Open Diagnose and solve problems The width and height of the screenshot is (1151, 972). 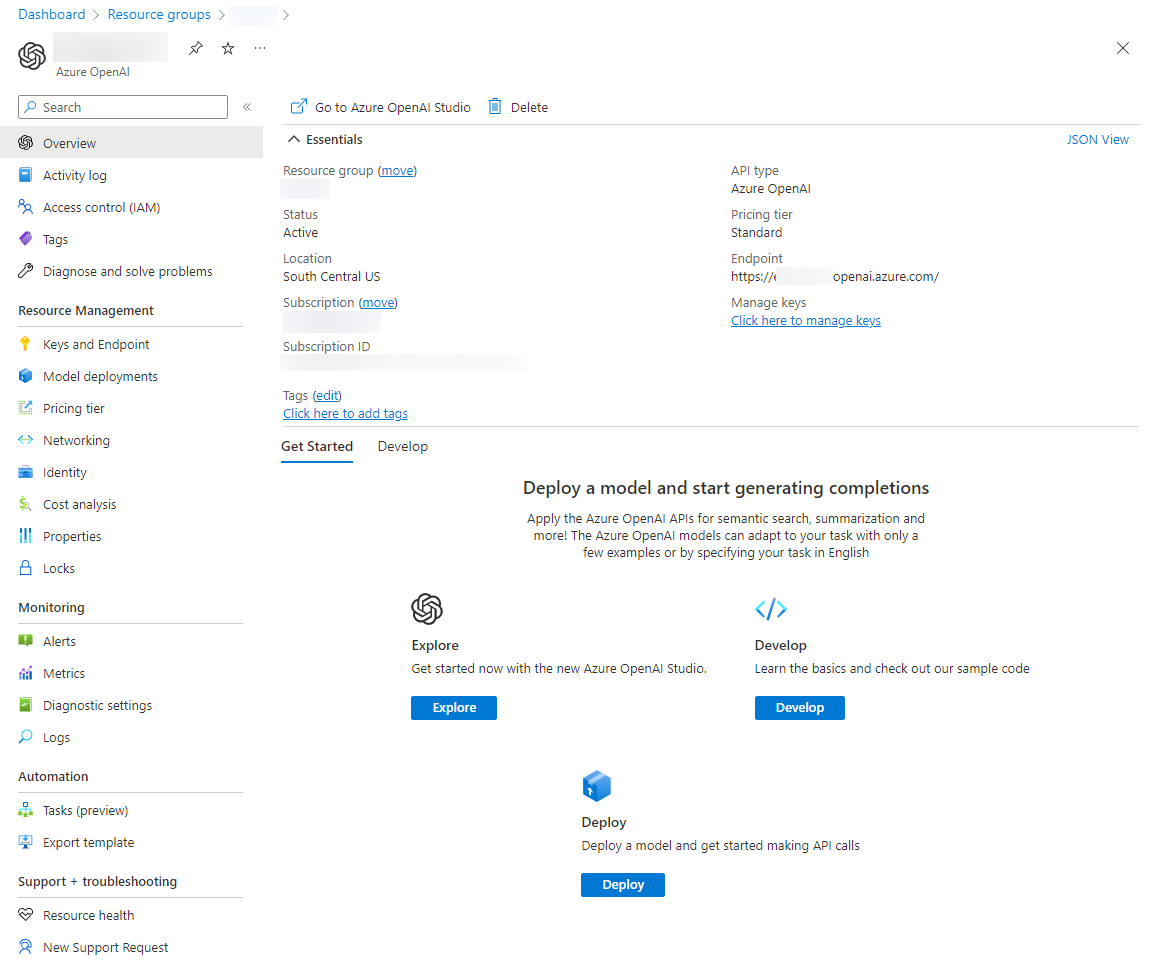pyautogui.click(x=128, y=272)
